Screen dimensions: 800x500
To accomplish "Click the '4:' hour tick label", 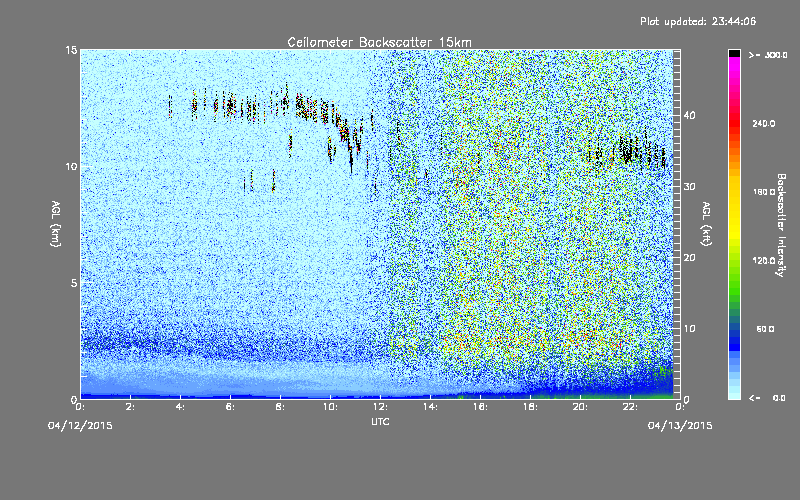I will tap(180, 407).
